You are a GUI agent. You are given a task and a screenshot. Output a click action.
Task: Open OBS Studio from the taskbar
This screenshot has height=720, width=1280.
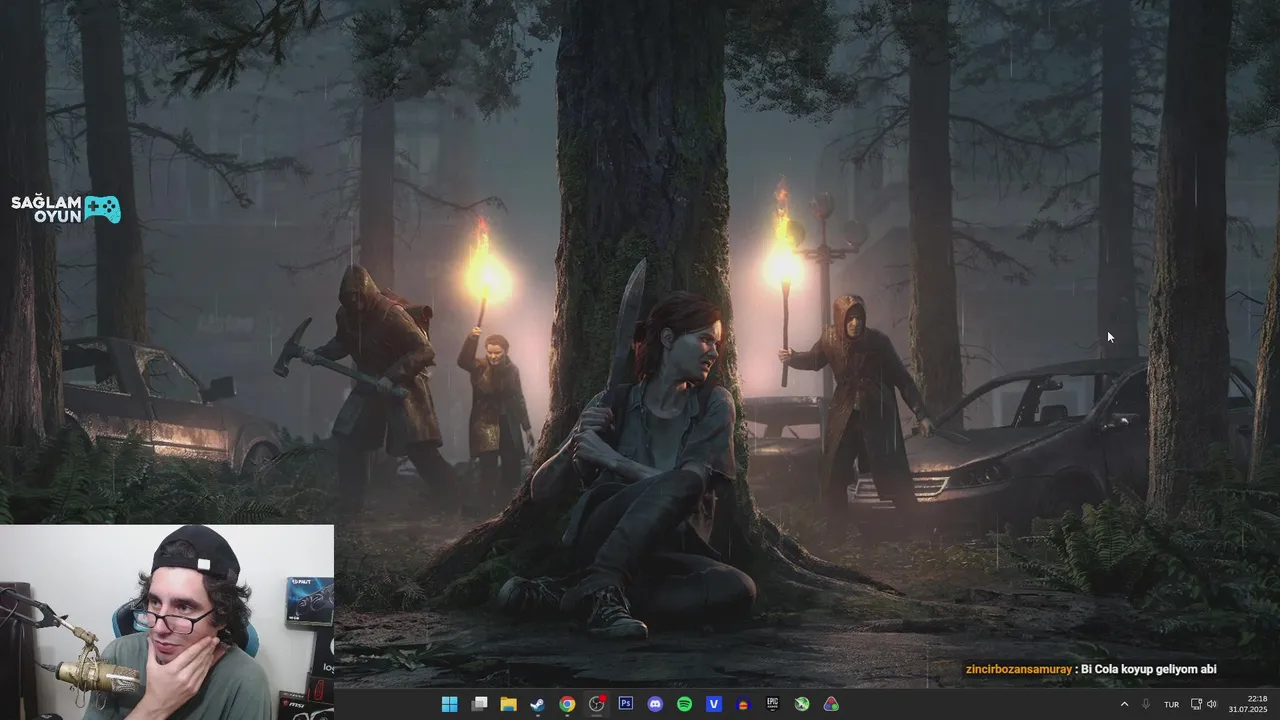click(597, 704)
